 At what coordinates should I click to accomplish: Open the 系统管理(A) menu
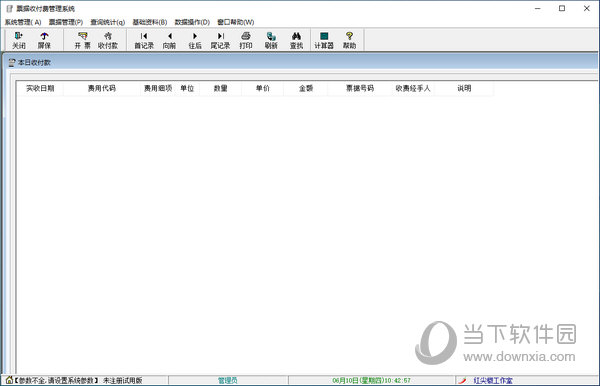(x=23, y=22)
